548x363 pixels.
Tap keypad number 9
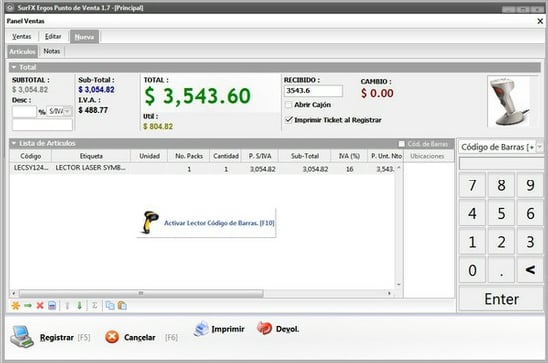[530, 185]
